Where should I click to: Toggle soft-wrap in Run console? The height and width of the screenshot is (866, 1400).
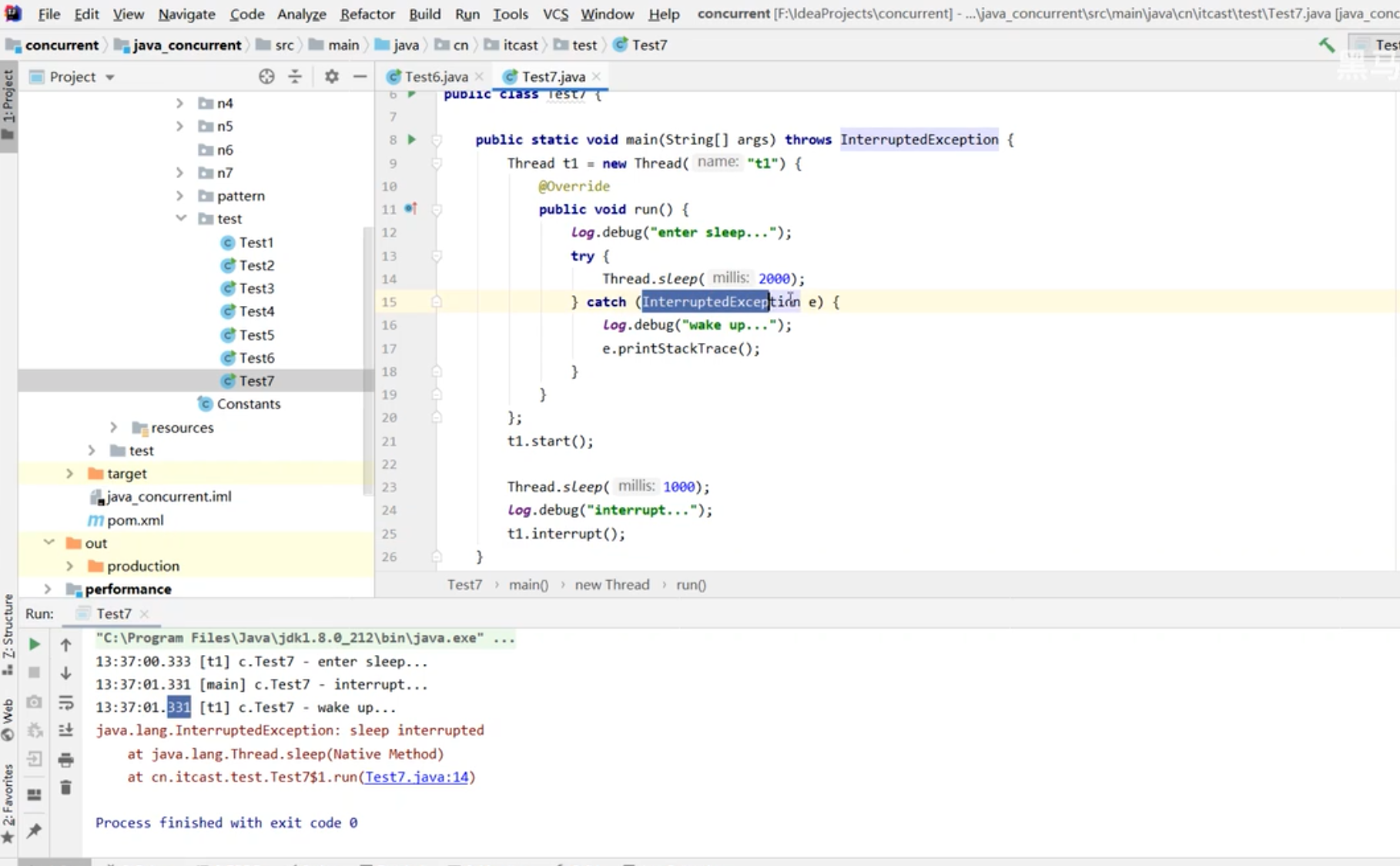[x=66, y=702]
